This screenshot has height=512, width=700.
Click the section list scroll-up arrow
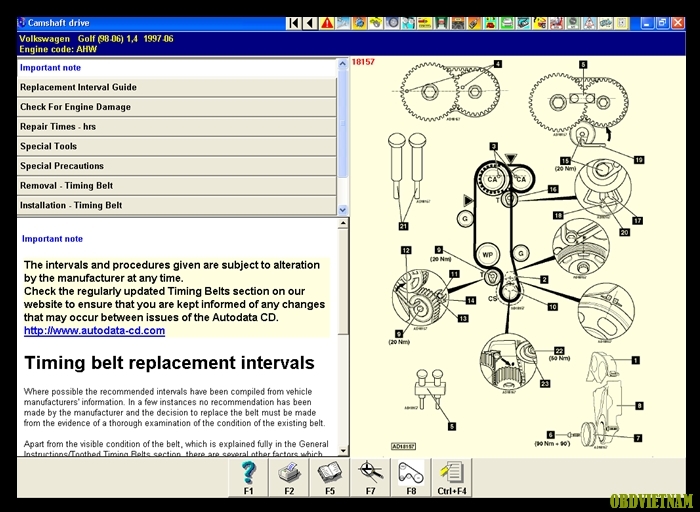click(x=342, y=64)
